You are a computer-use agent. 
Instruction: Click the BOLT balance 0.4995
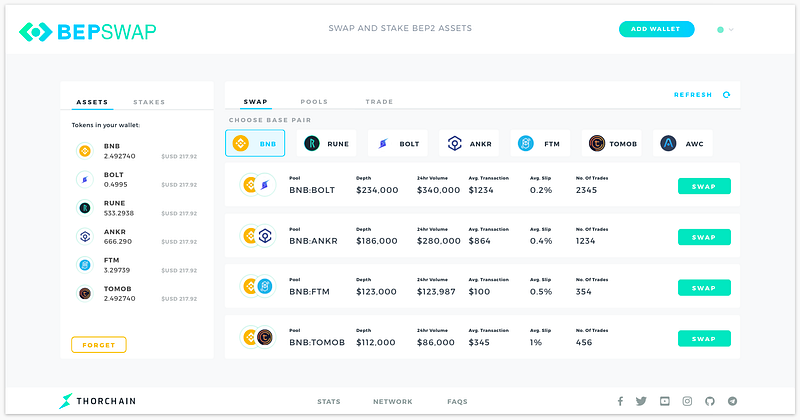tap(115, 185)
